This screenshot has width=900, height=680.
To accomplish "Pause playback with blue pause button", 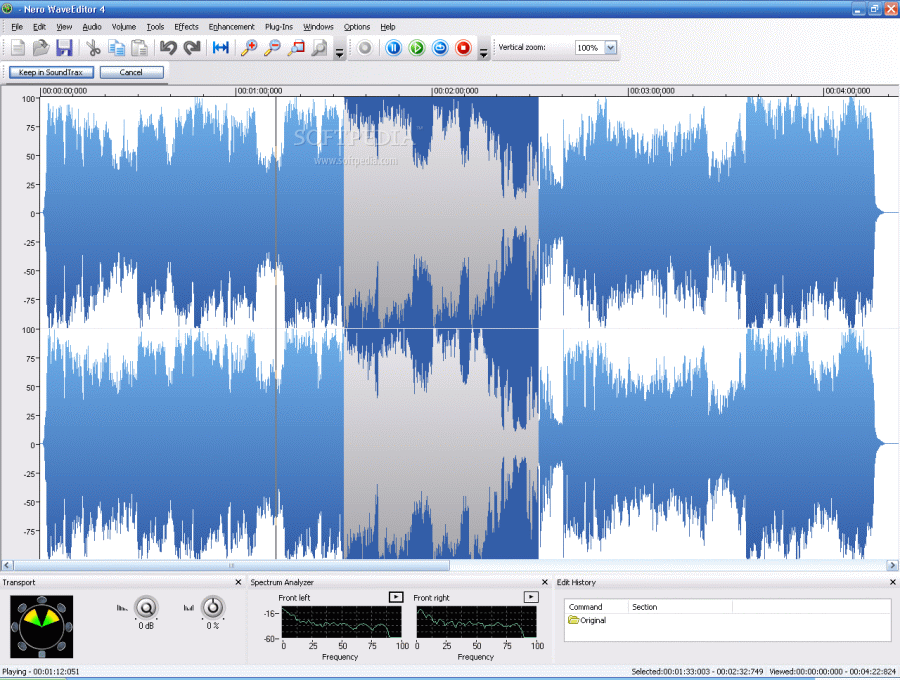I will tap(393, 48).
